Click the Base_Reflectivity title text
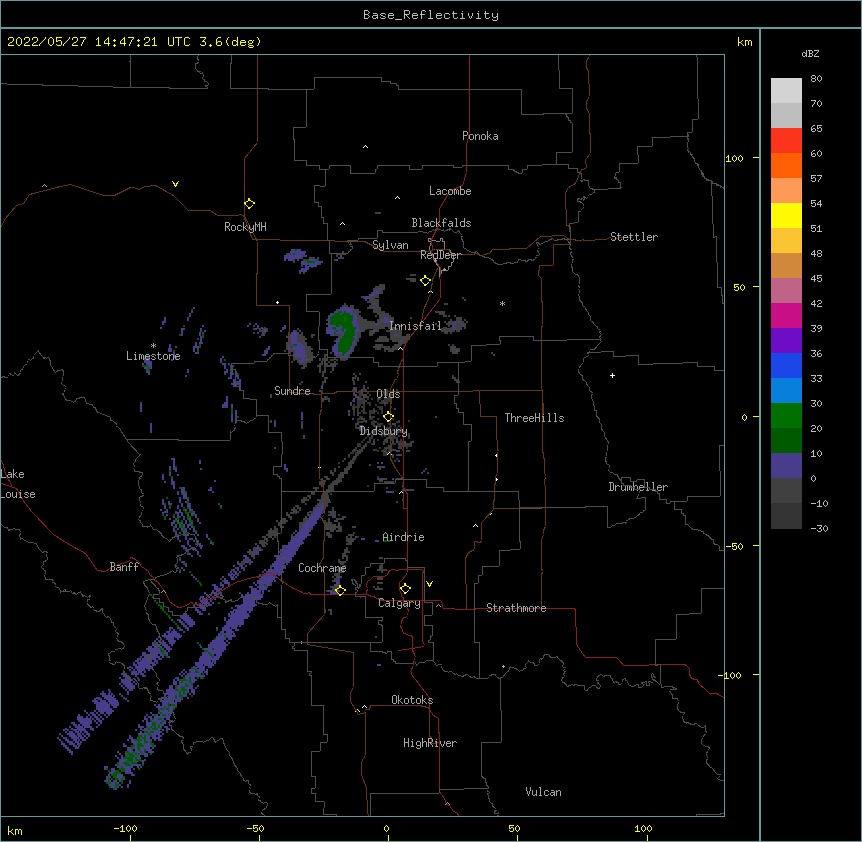The height and width of the screenshot is (842, 862). pos(430,15)
